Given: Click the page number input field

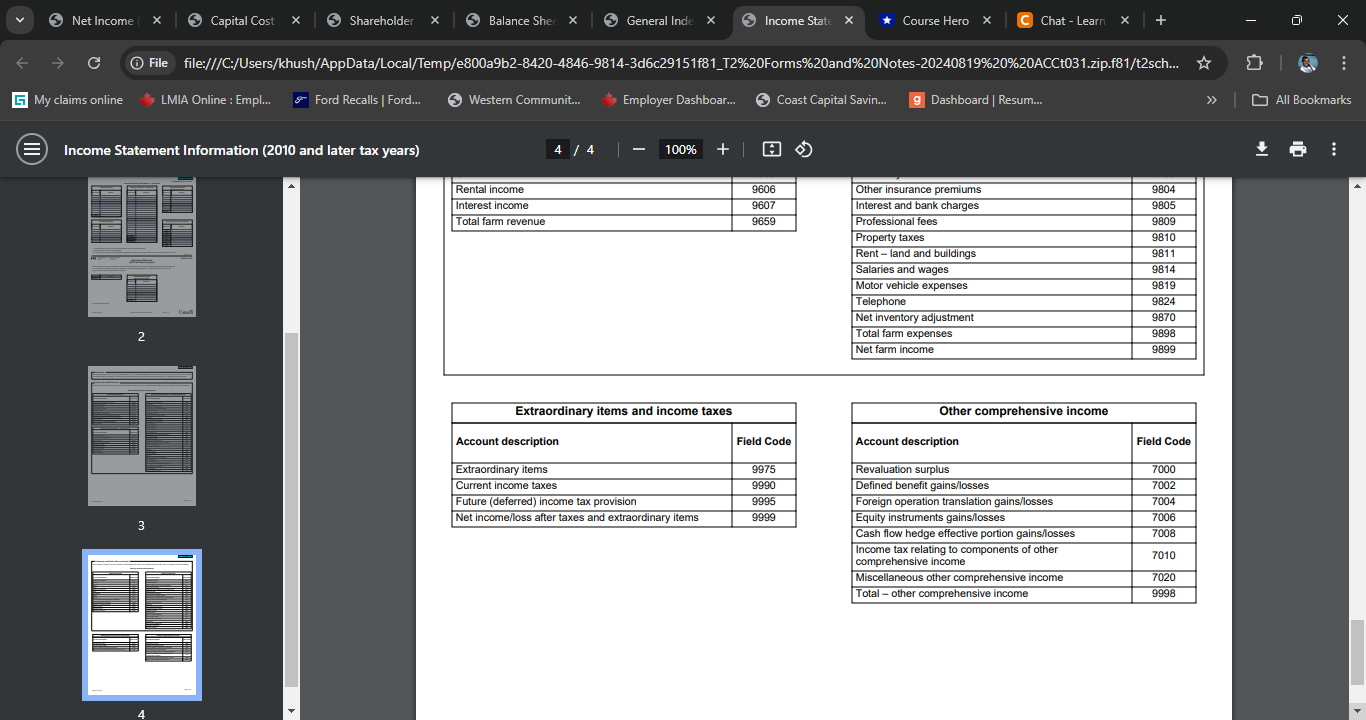Looking at the screenshot, I should click(x=558, y=149).
